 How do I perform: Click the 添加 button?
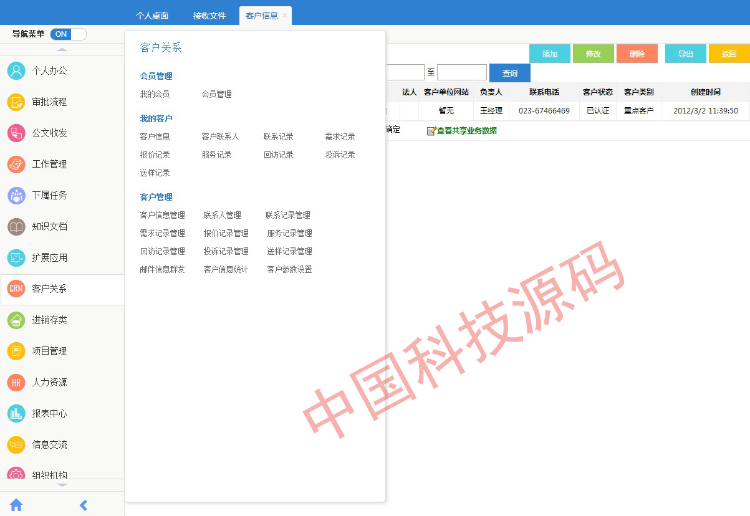tap(549, 54)
